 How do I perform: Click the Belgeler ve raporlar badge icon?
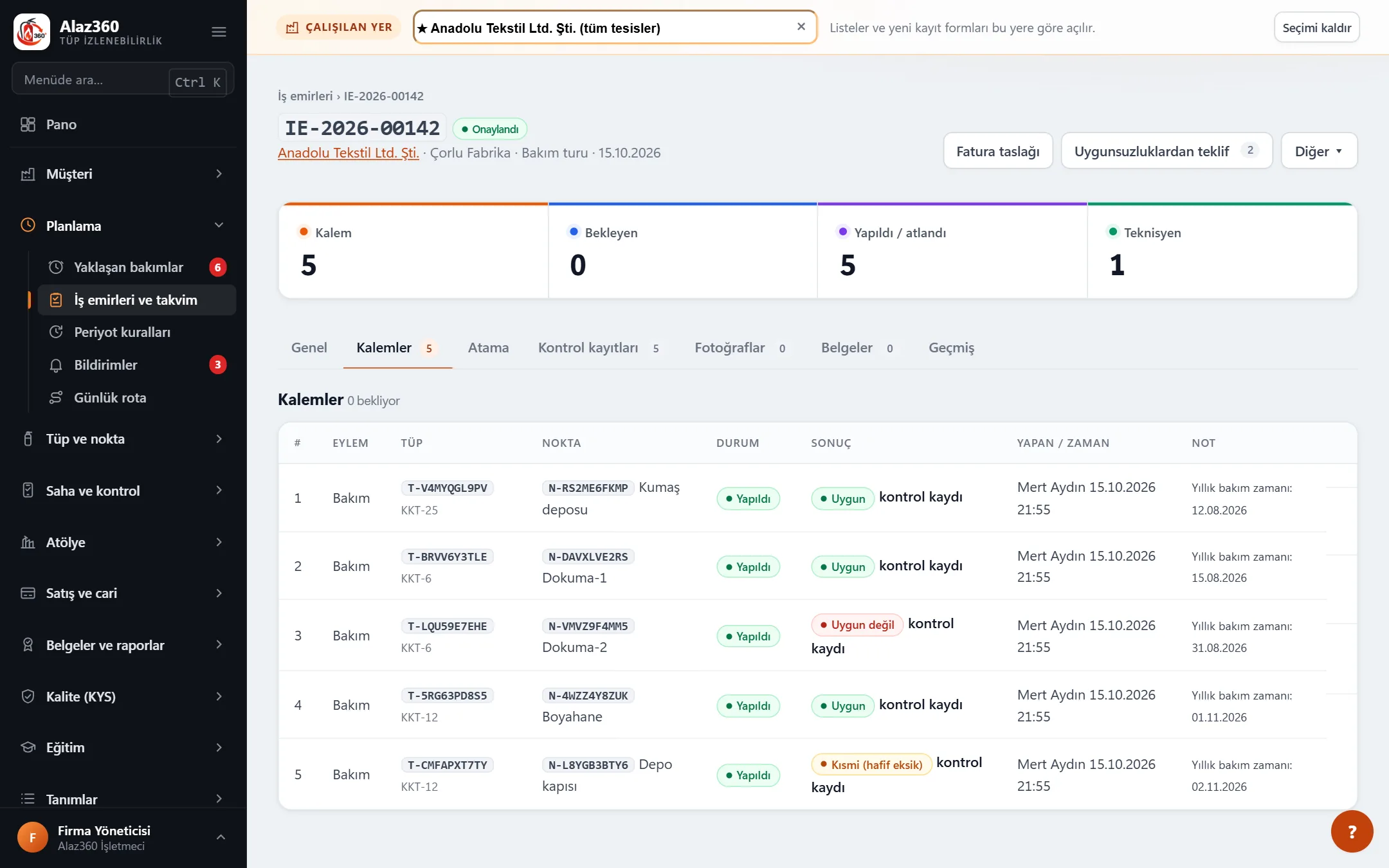28,645
